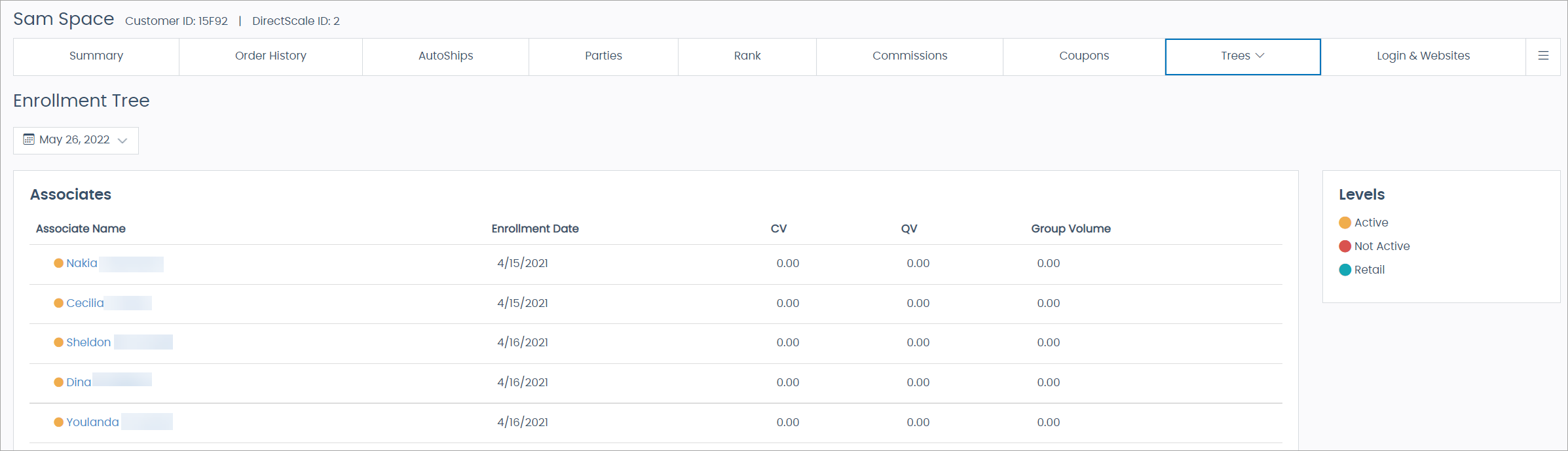Click the Sam Space customer name heading

click(64, 19)
